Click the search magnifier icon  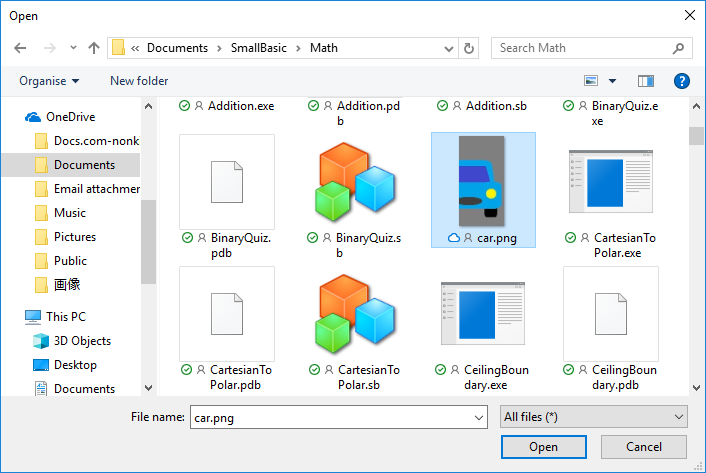pos(678,48)
